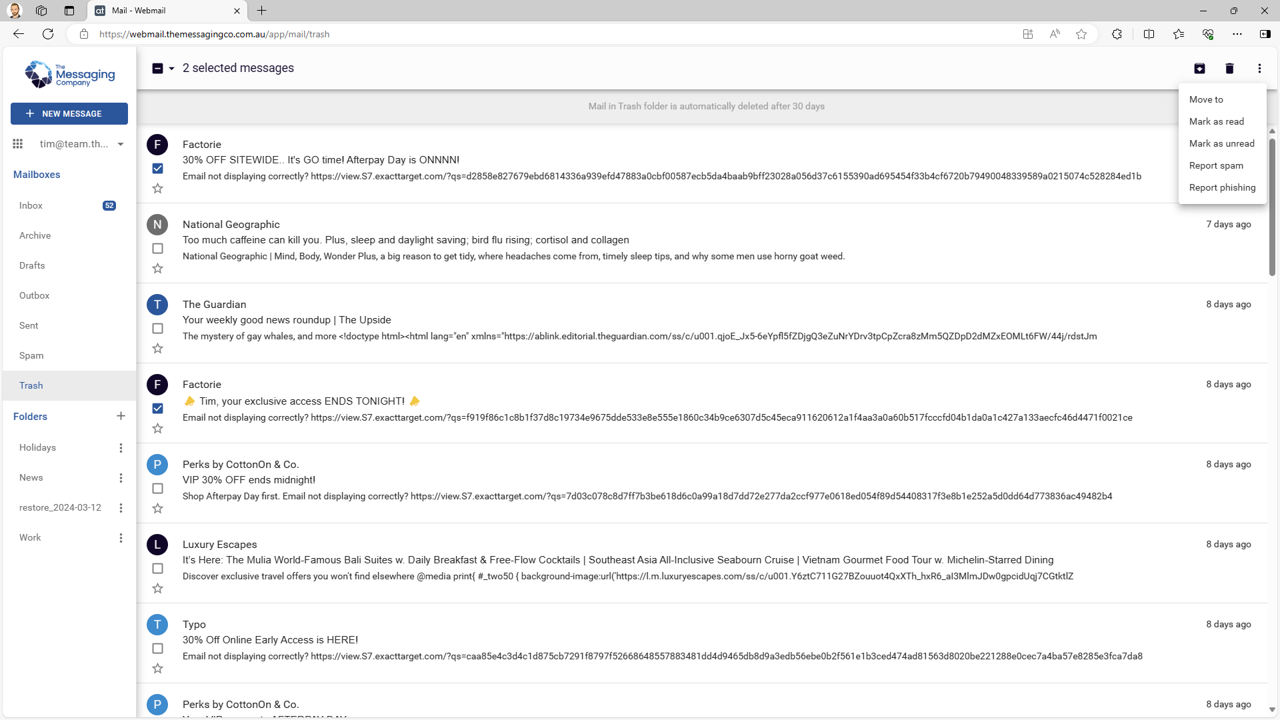Star the VIP 30% OFF CottonOn message
The image size is (1280, 720).
pos(157,508)
